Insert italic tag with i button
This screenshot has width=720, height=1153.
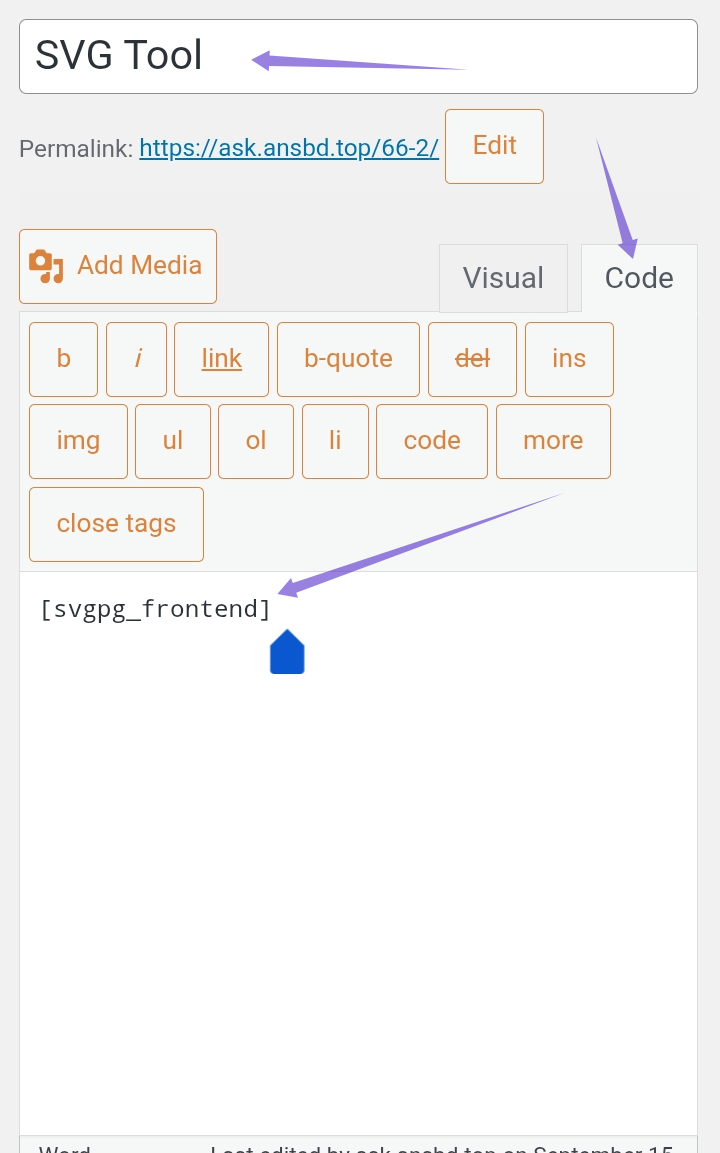[137, 359]
